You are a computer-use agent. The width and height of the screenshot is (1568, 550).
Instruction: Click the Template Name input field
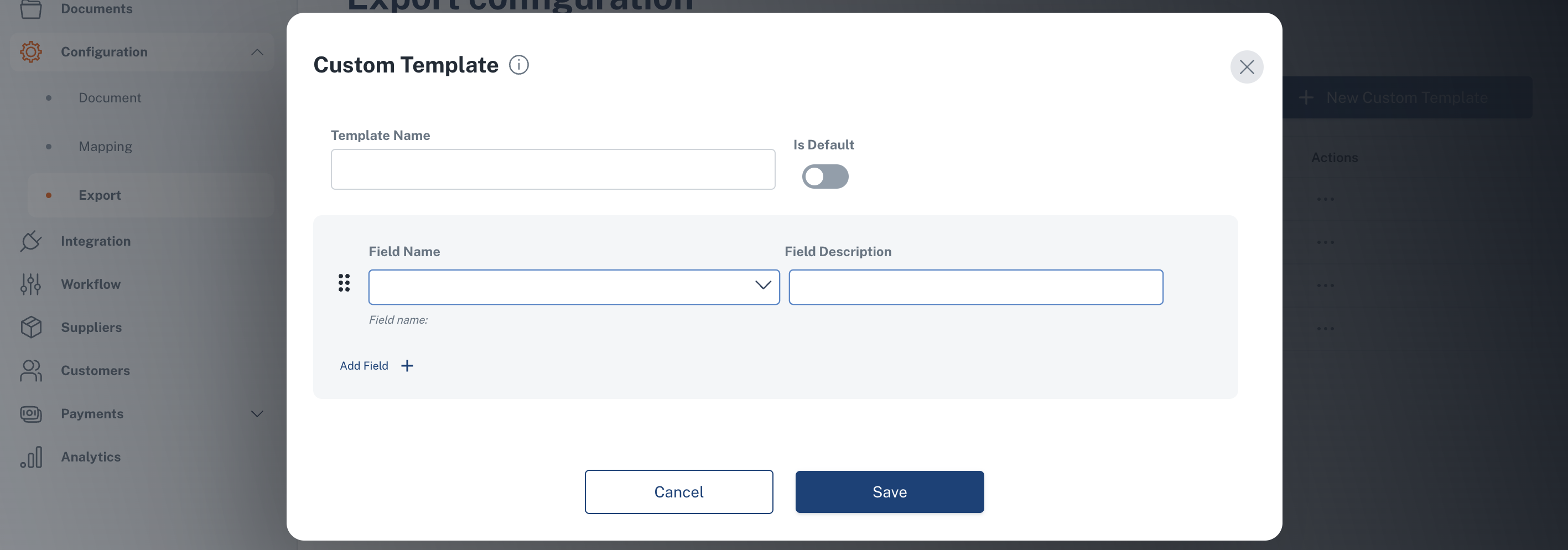[553, 169]
